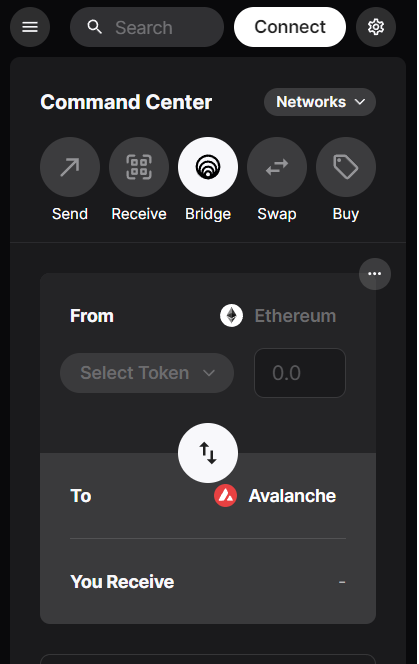This screenshot has width=419, height=664.
Task: Click the Connect button
Action: (290, 27)
